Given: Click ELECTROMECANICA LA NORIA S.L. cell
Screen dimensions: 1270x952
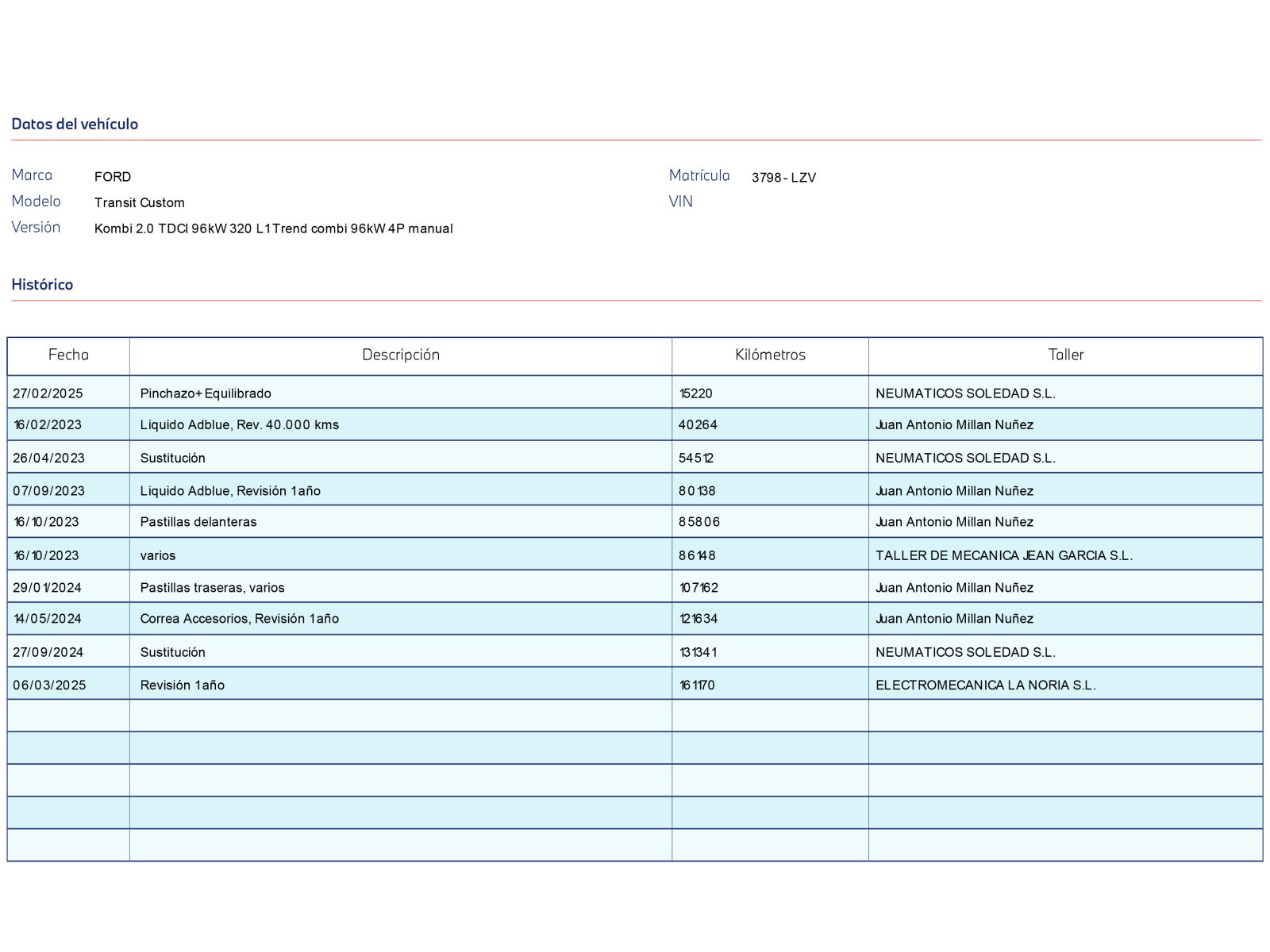Looking at the screenshot, I should coord(985,685).
